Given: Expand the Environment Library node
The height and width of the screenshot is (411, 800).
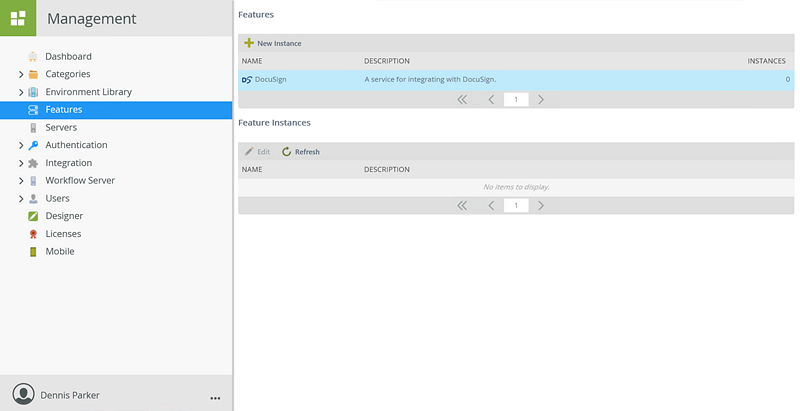Looking at the screenshot, I should click(21, 92).
